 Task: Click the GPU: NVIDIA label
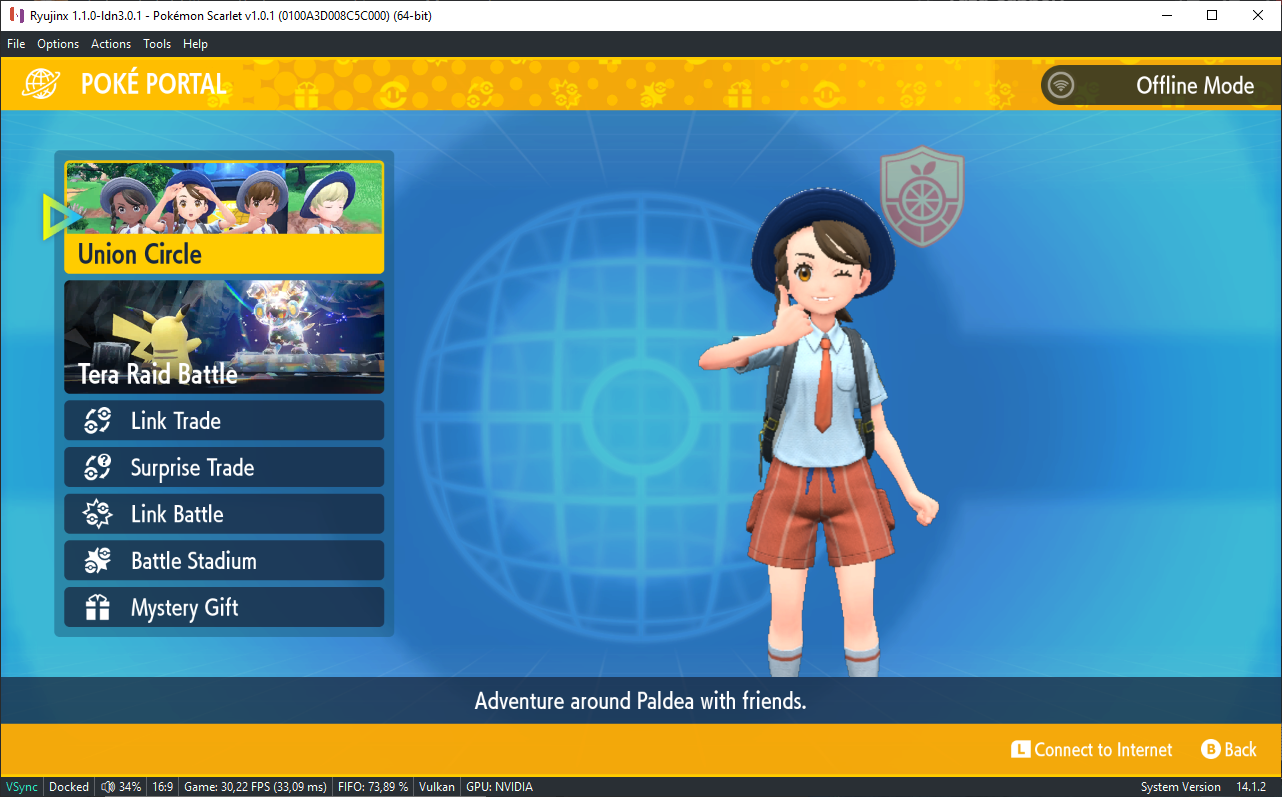[499, 787]
